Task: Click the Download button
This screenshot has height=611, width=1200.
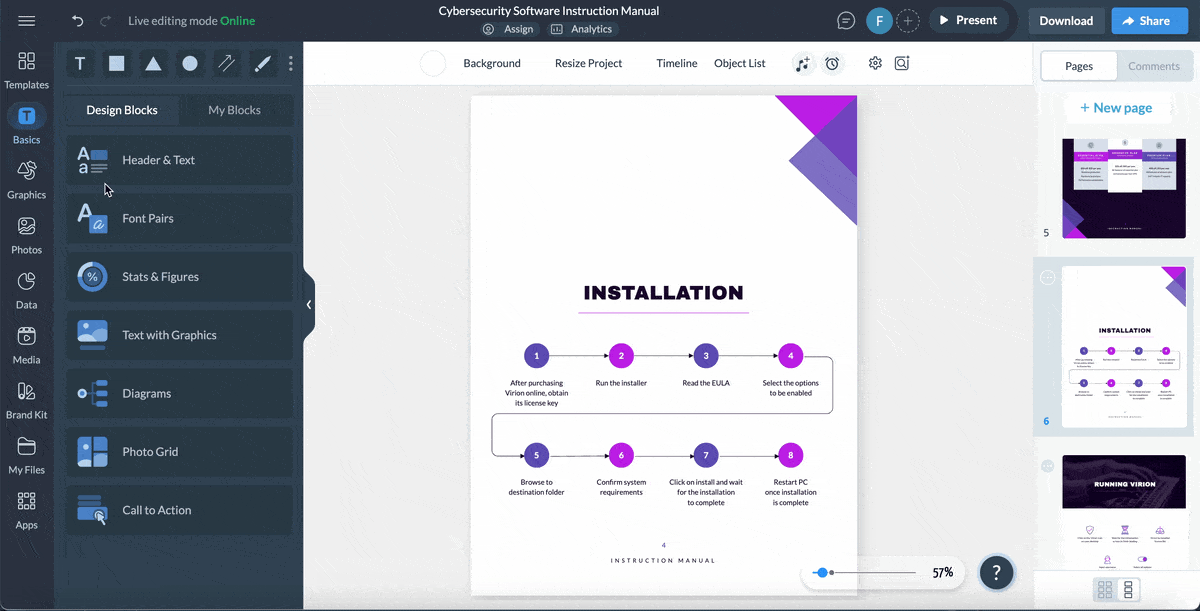Action: pyautogui.click(x=1066, y=20)
